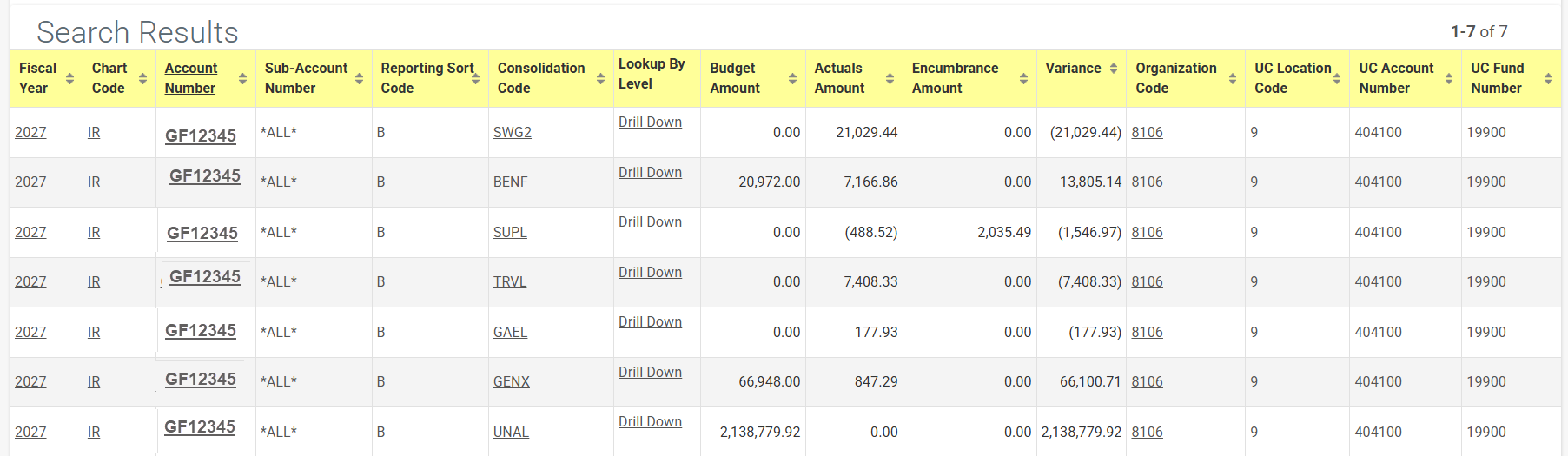
Task: Sort by Sub-Account Number column arrows
Action: pyautogui.click(x=359, y=78)
